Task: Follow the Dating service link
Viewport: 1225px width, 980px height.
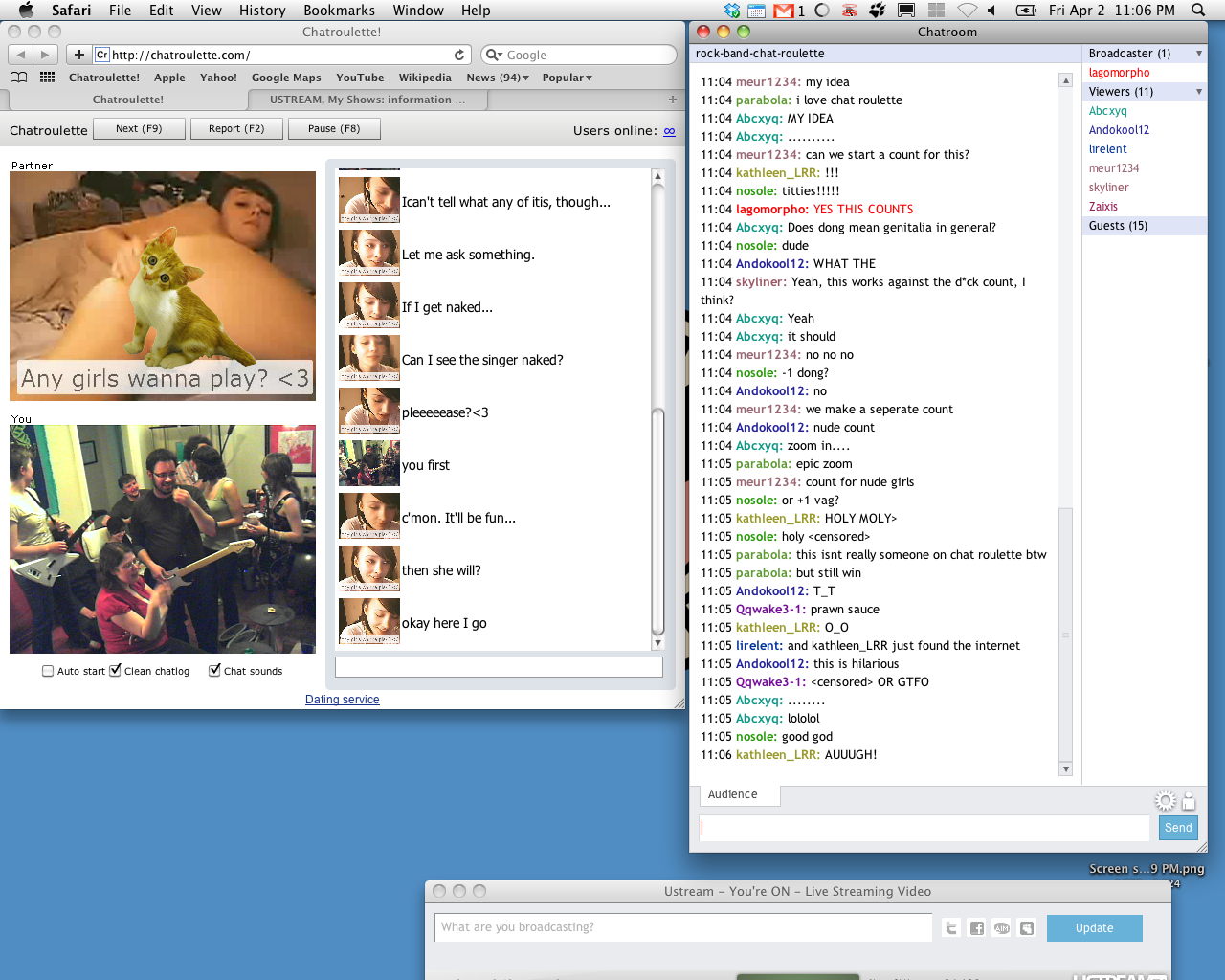Action: point(342,700)
